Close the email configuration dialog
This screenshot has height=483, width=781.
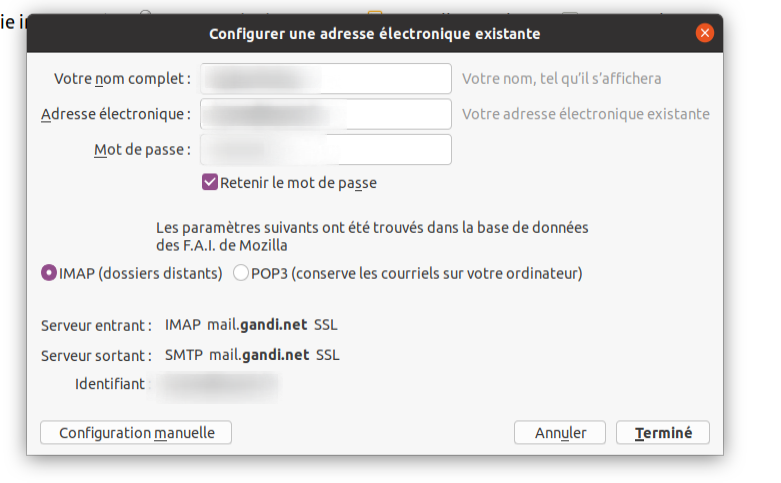705,33
